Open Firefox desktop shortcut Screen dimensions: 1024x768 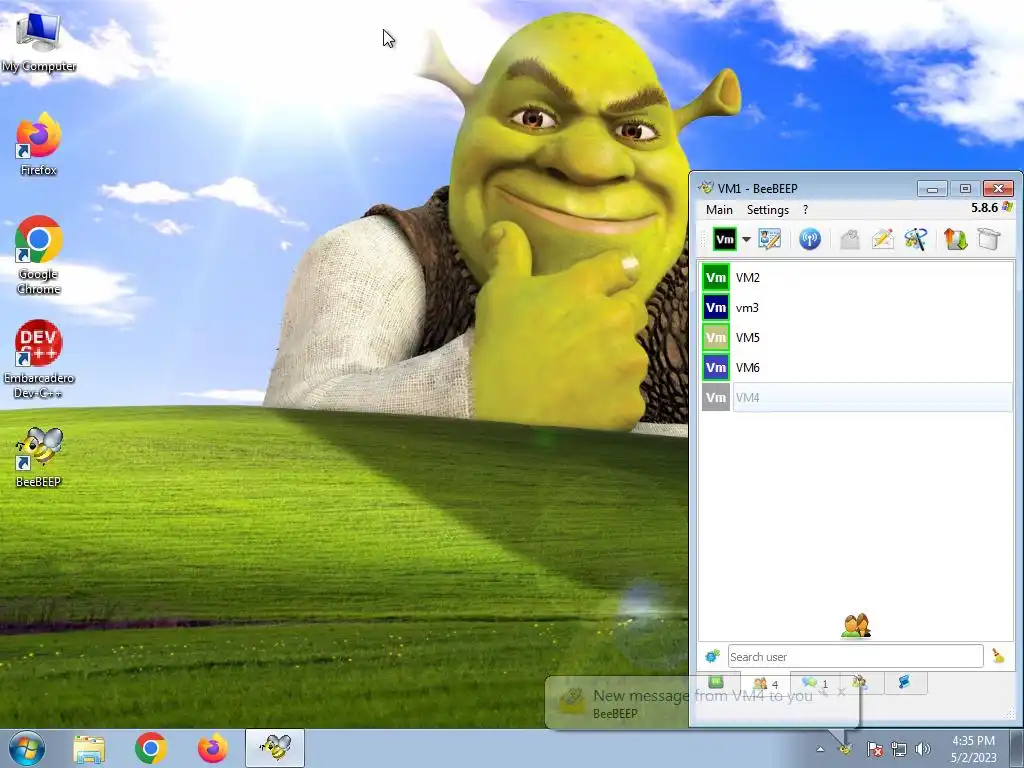click(x=39, y=144)
